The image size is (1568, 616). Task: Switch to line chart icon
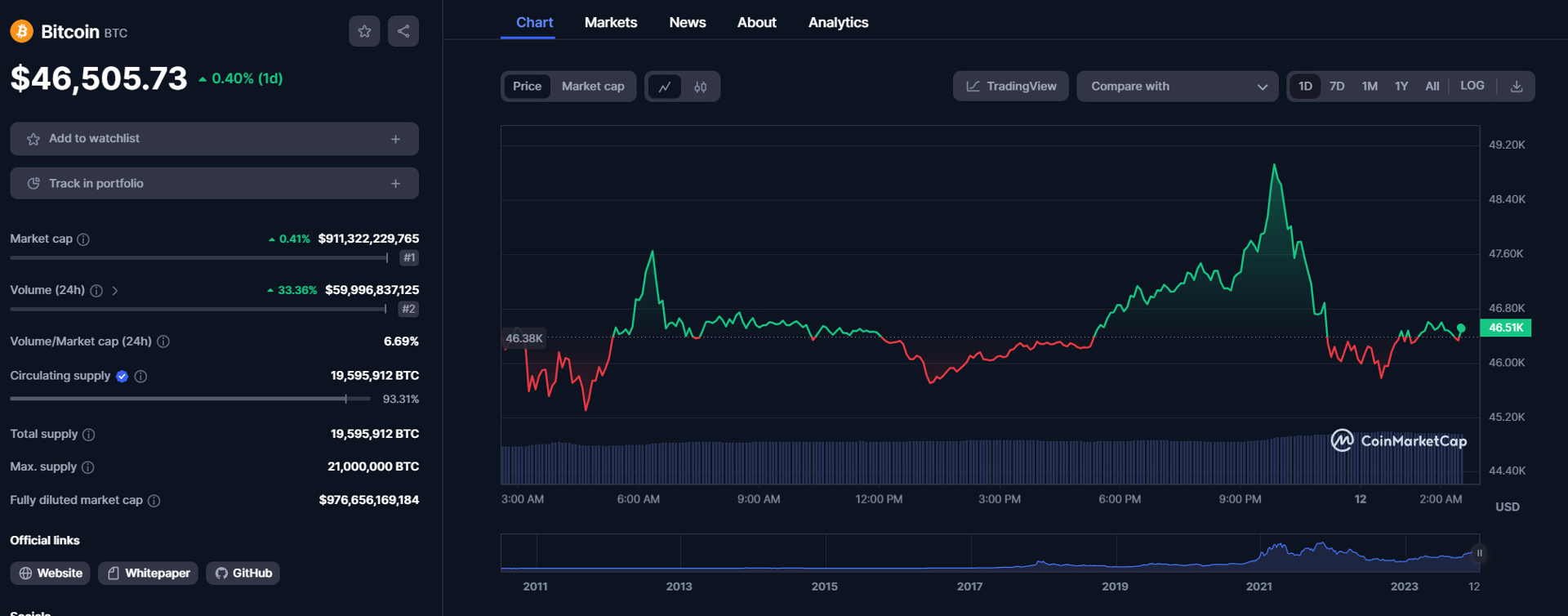point(665,87)
